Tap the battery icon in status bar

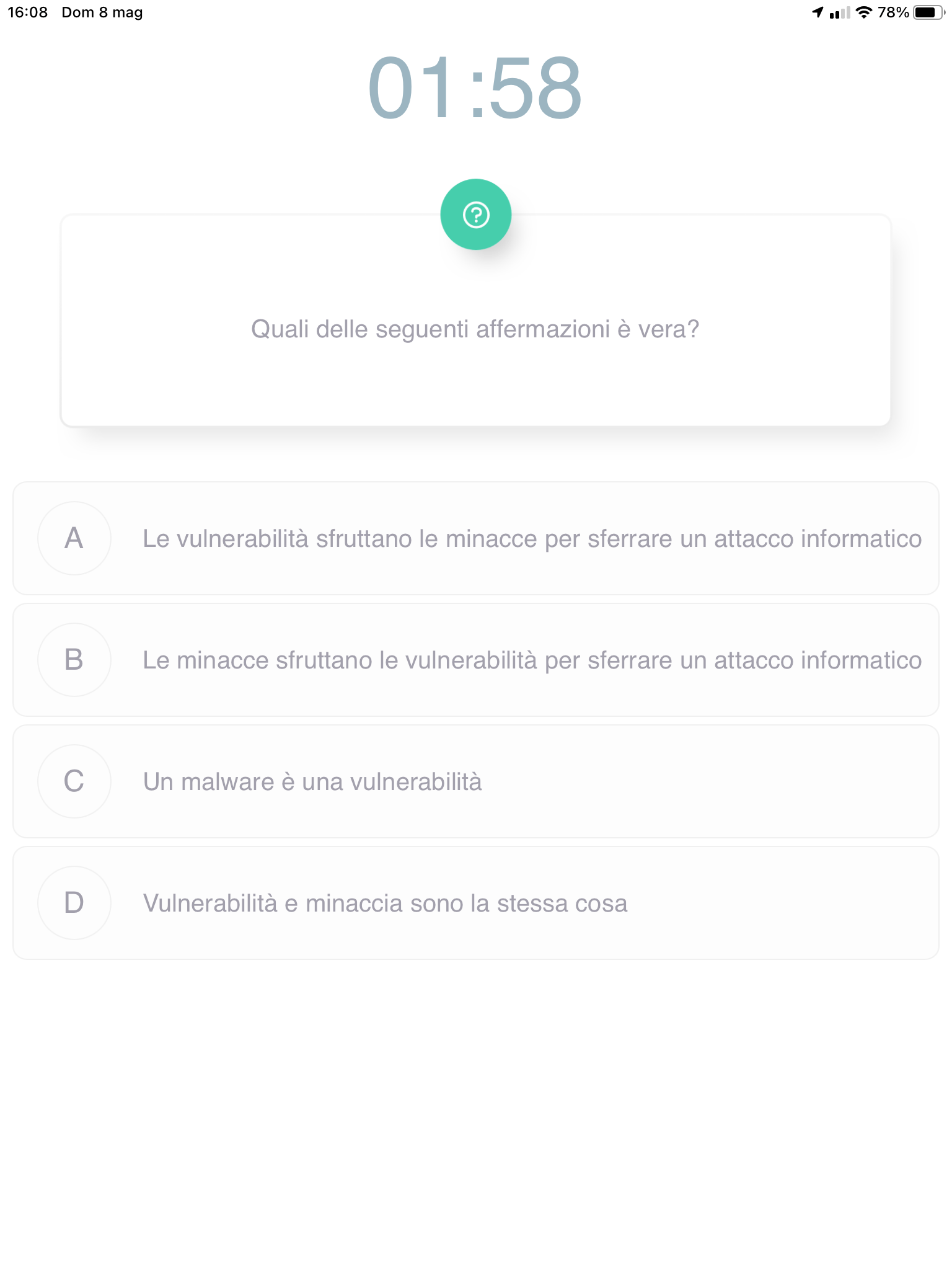click(x=929, y=12)
